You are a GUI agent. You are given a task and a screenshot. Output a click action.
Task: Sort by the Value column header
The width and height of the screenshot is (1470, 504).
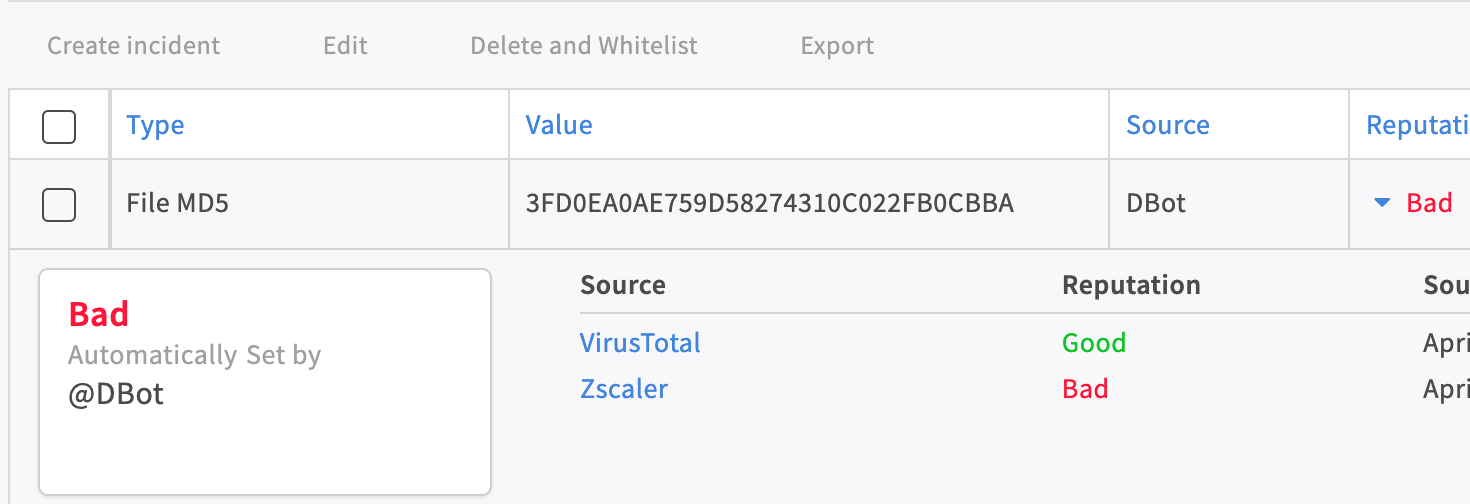[559, 125]
